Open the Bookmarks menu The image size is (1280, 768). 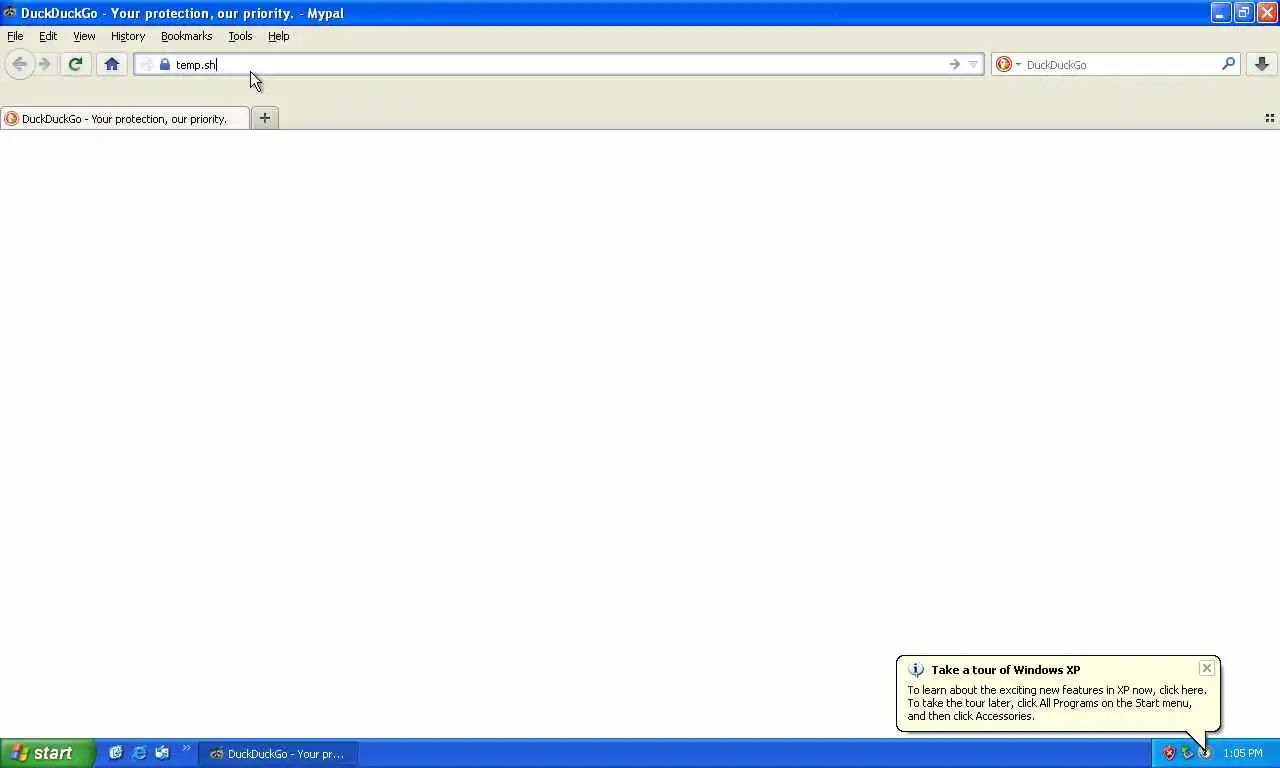[x=186, y=36]
